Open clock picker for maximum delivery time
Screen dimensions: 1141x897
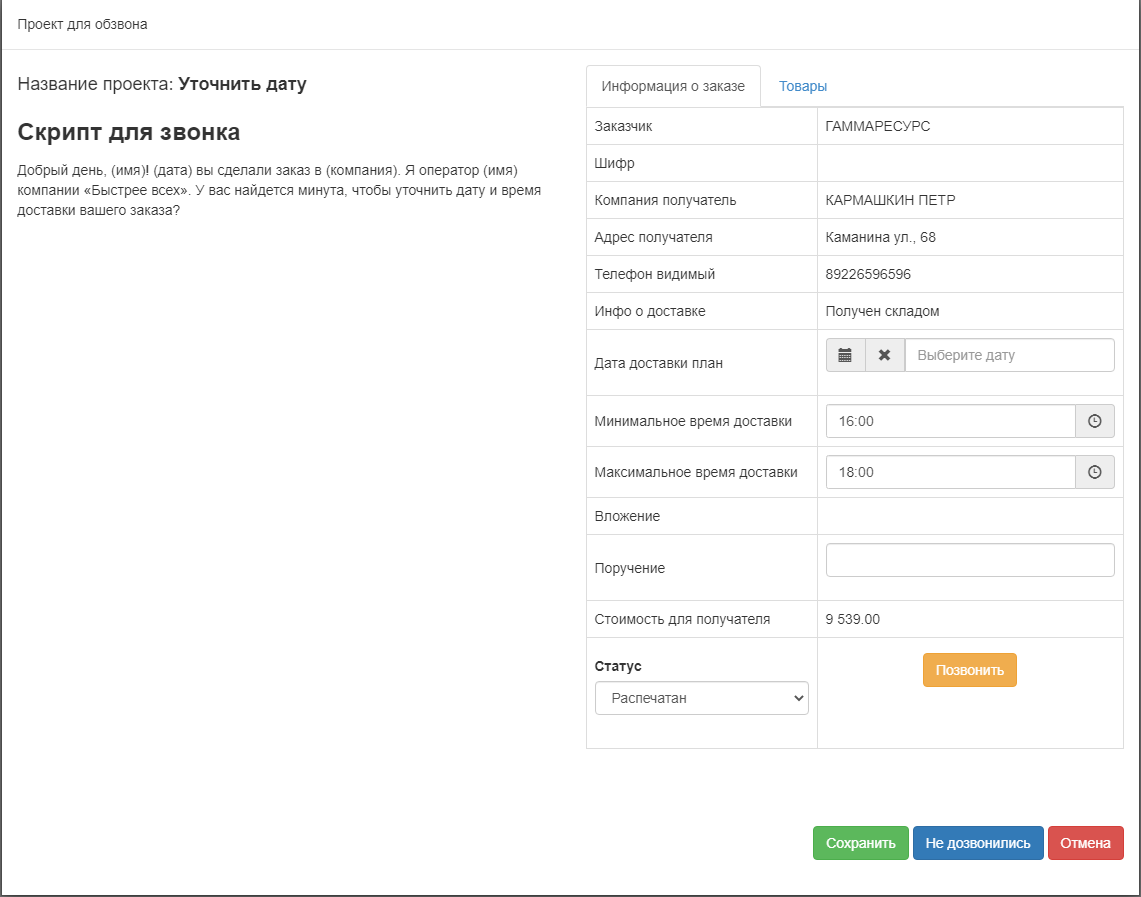coord(1094,472)
